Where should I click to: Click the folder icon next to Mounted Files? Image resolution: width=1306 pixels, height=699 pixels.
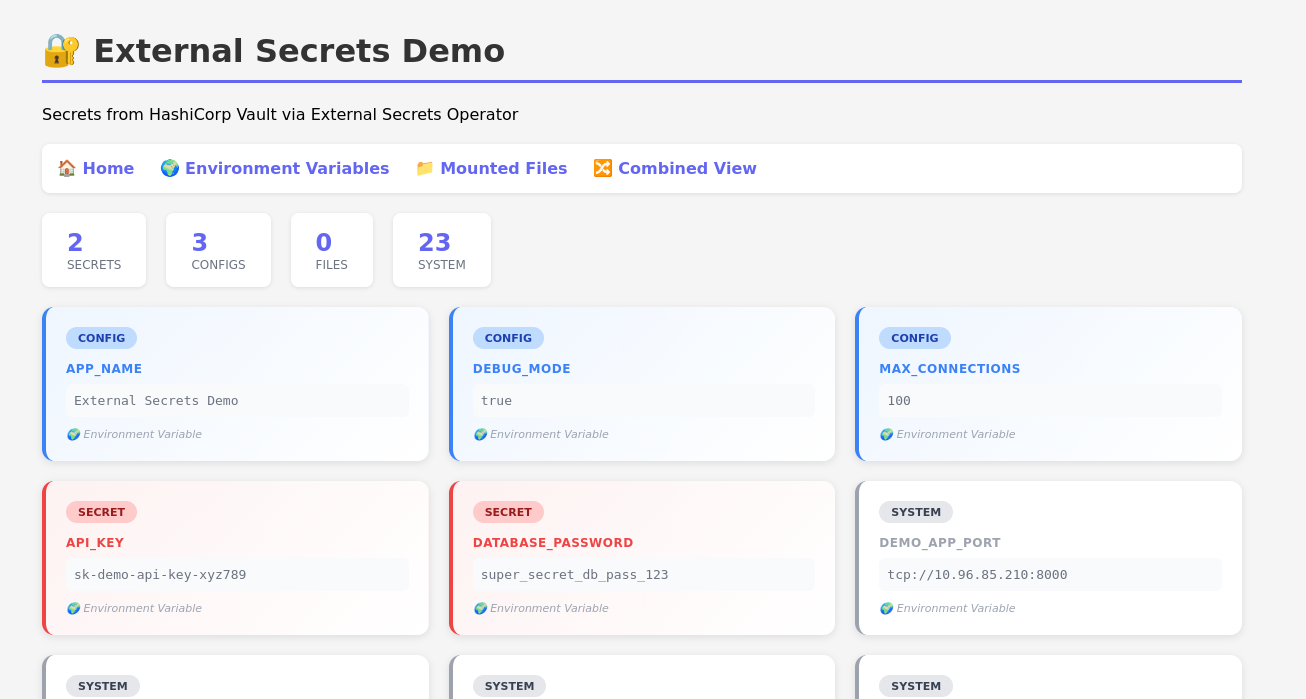tap(425, 168)
